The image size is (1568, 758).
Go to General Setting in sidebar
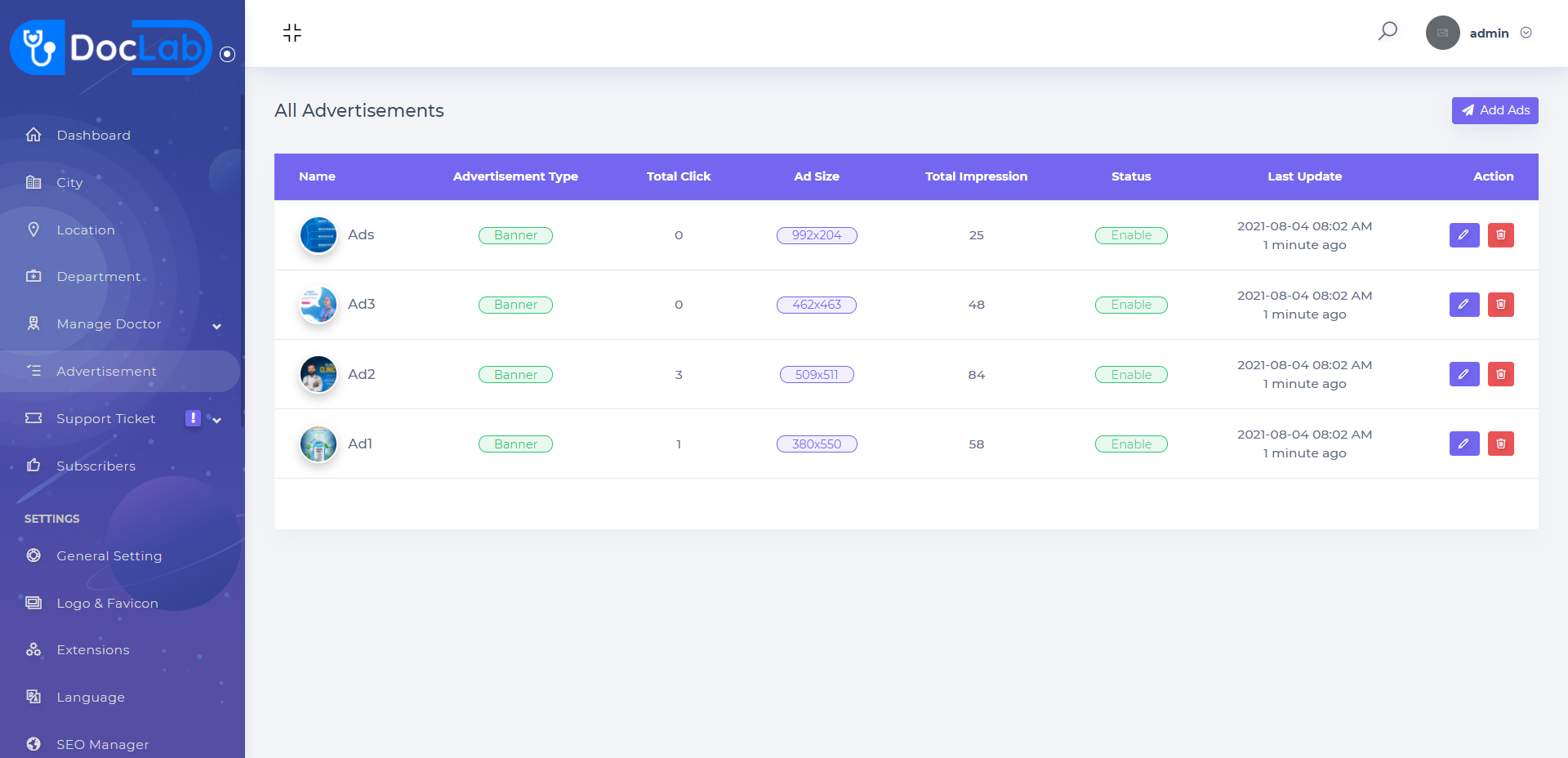click(x=109, y=555)
